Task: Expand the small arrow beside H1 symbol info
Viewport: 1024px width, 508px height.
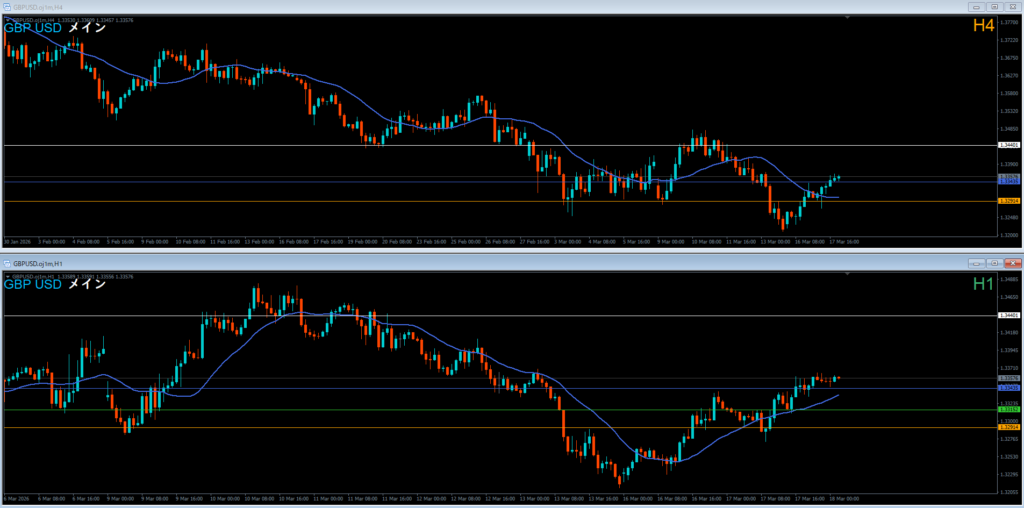Action: pyautogui.click(x=7, y=275)
